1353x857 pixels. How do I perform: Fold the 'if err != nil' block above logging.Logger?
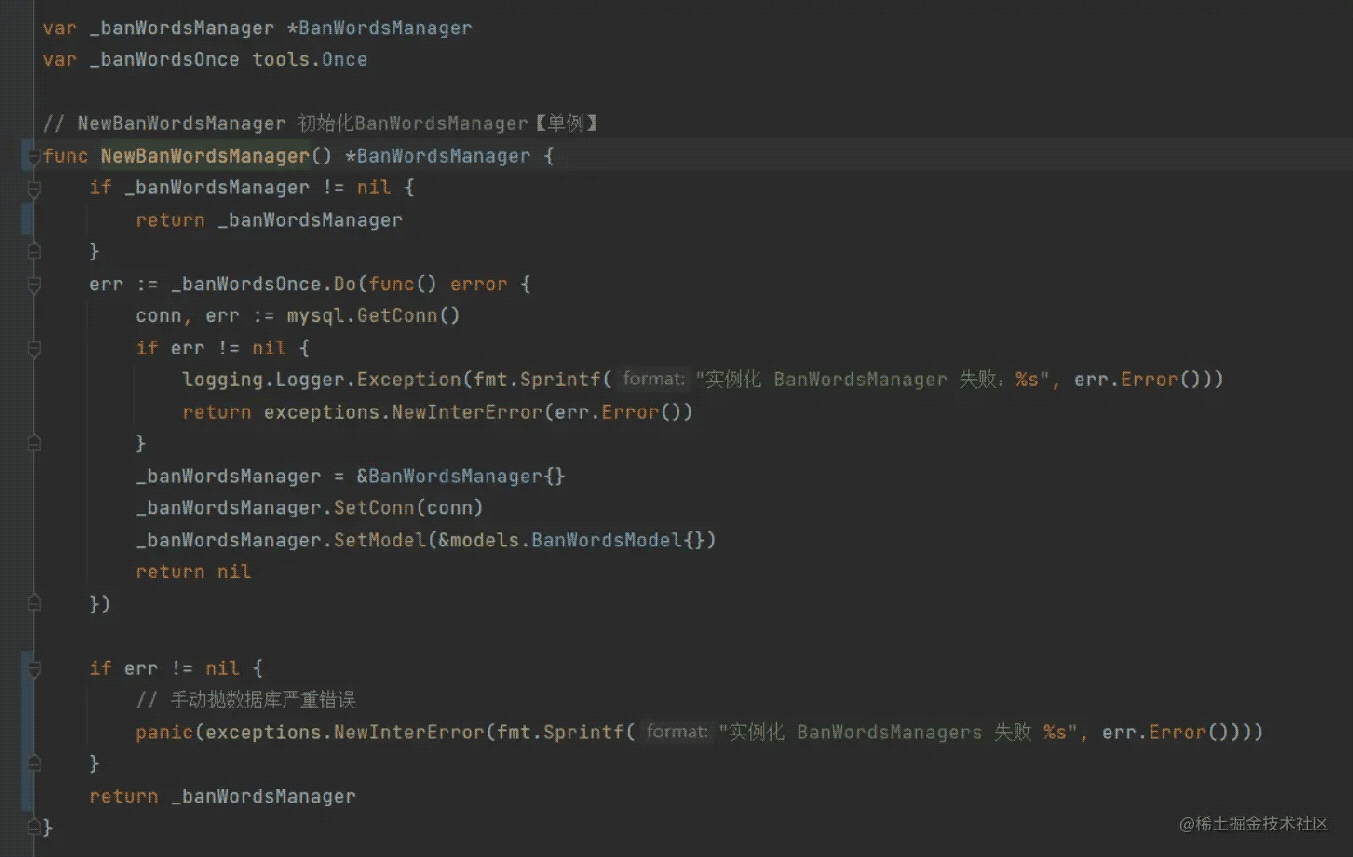[x=34, y=348]
